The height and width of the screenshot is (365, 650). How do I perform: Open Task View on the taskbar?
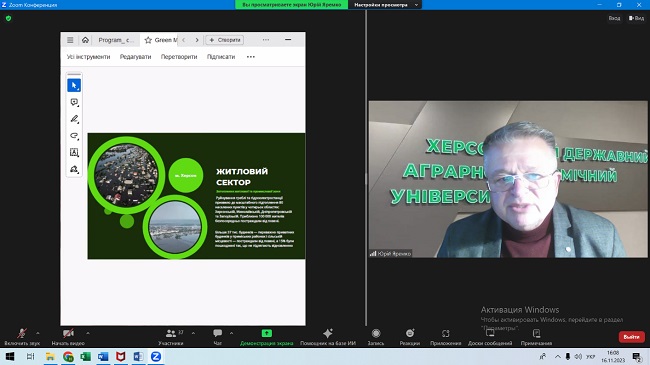coord(30,356)
